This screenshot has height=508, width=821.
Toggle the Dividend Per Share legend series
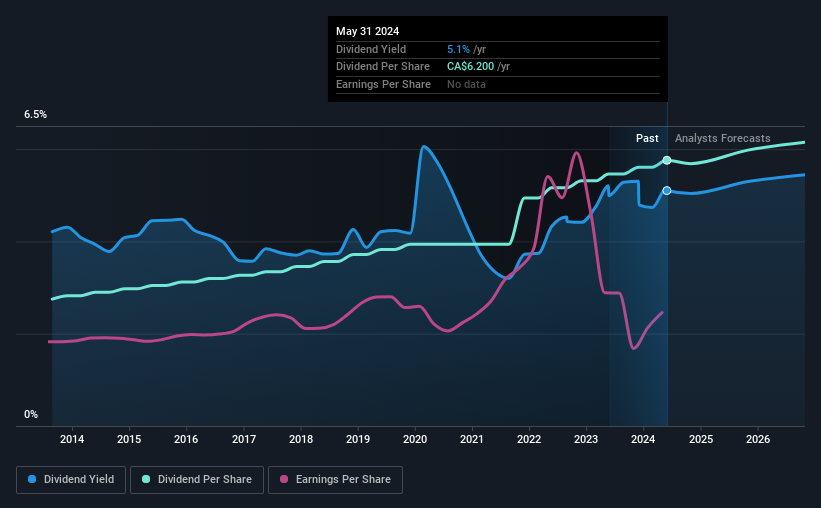[x=197, y=480]
